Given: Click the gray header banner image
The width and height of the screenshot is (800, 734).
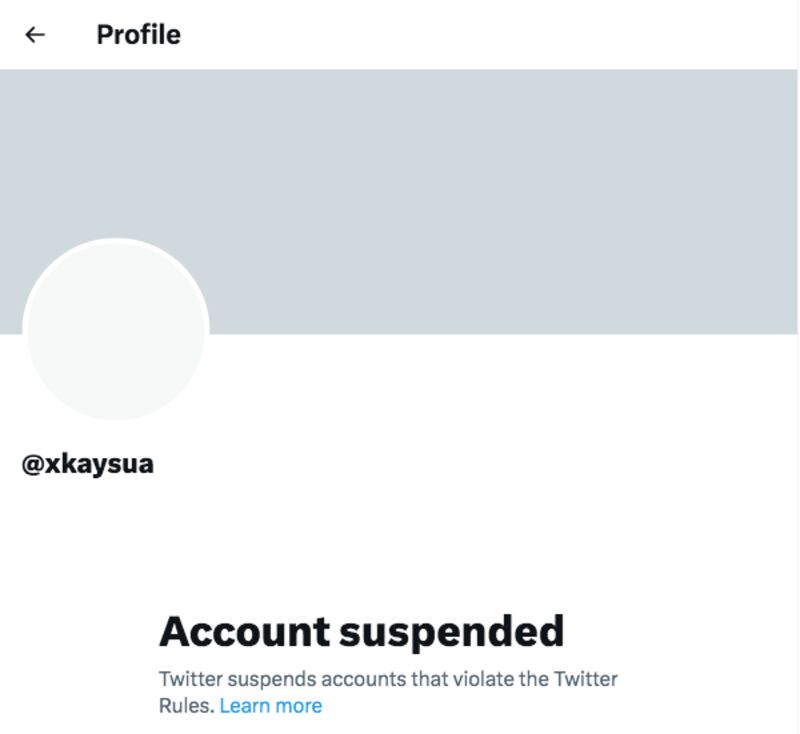Looking at the screenshot, I should click(x=398, y=201).
